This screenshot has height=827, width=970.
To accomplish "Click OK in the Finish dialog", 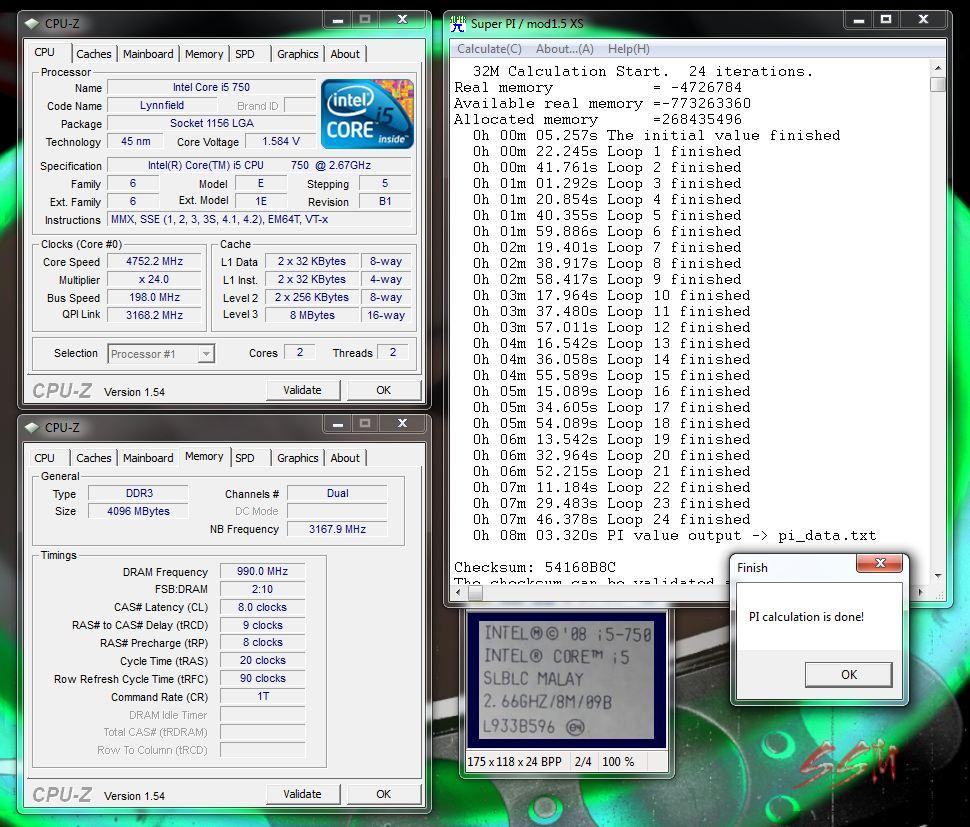I will [849, 674].
